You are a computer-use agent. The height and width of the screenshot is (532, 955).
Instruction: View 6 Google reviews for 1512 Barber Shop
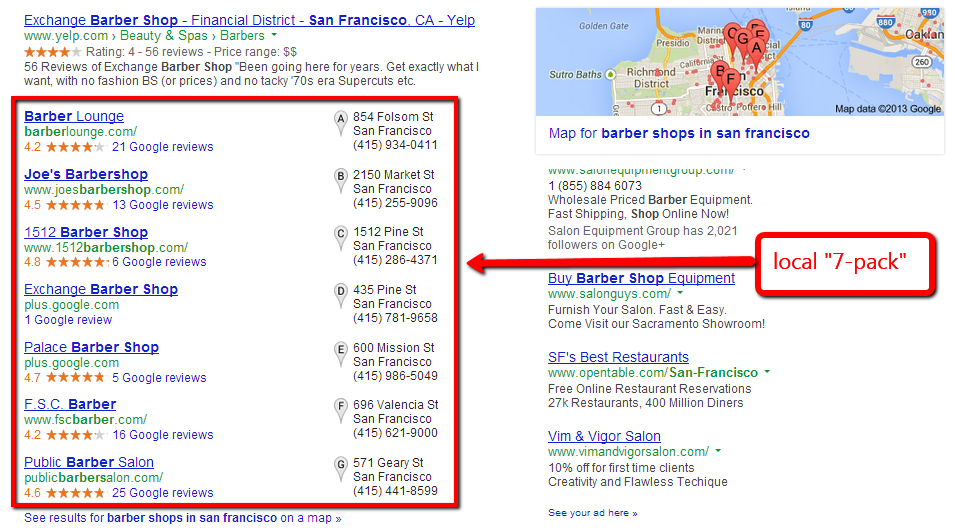[159, 262]
